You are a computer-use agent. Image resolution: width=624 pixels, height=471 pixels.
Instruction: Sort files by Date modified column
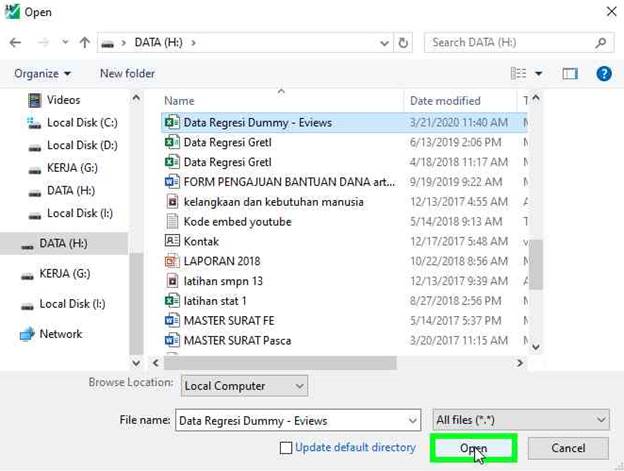pyautogui.click(x=445, y=101)
